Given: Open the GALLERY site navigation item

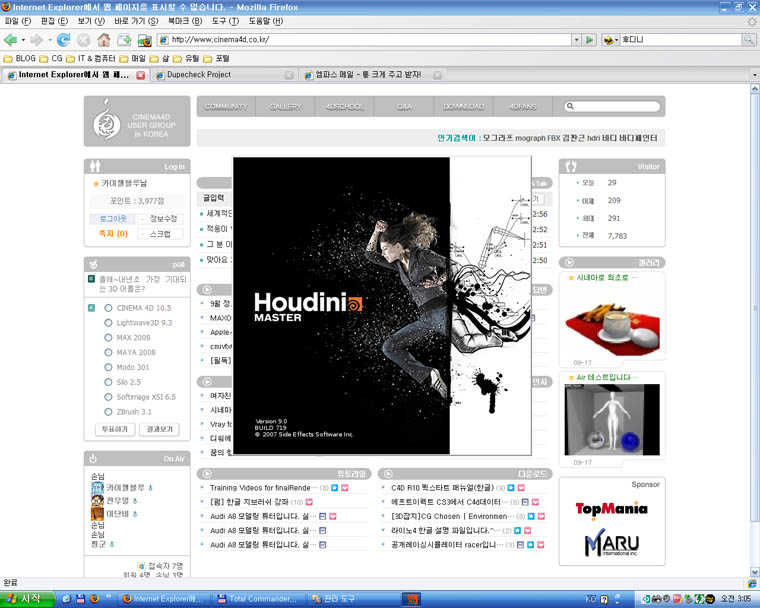Looking at the screenshot, I should click(285, 107).
